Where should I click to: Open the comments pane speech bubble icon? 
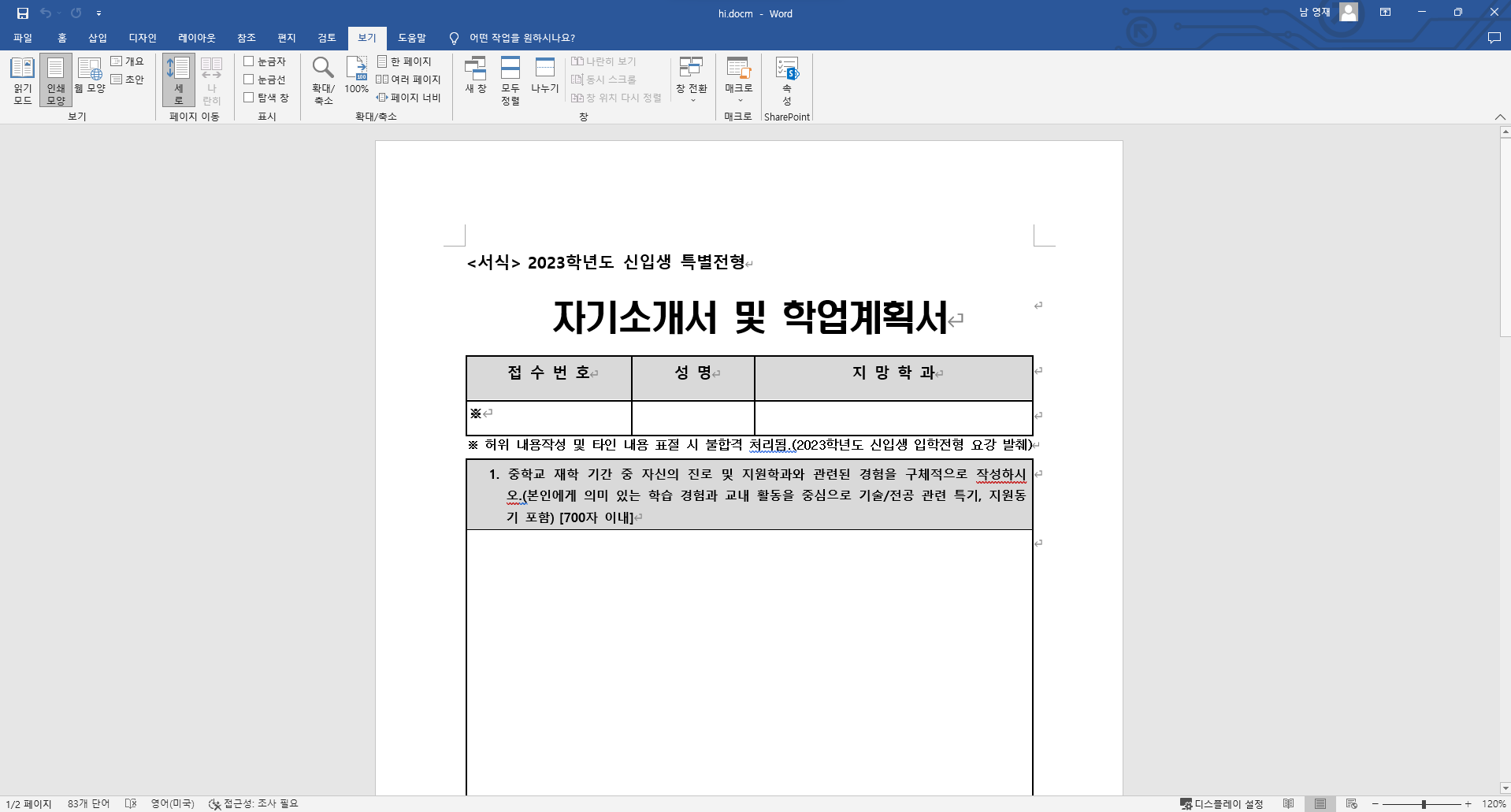1494,38
